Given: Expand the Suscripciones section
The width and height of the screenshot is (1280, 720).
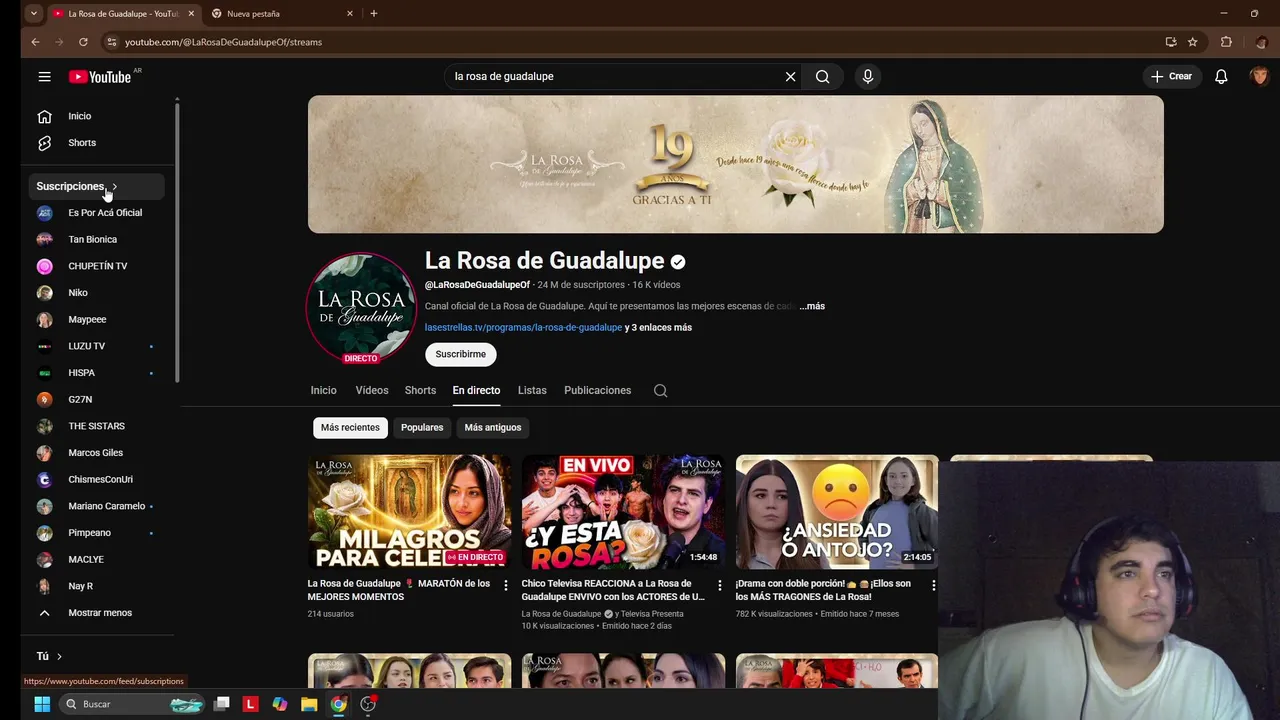Looking at the screenshot, I should tap(96, 186).
